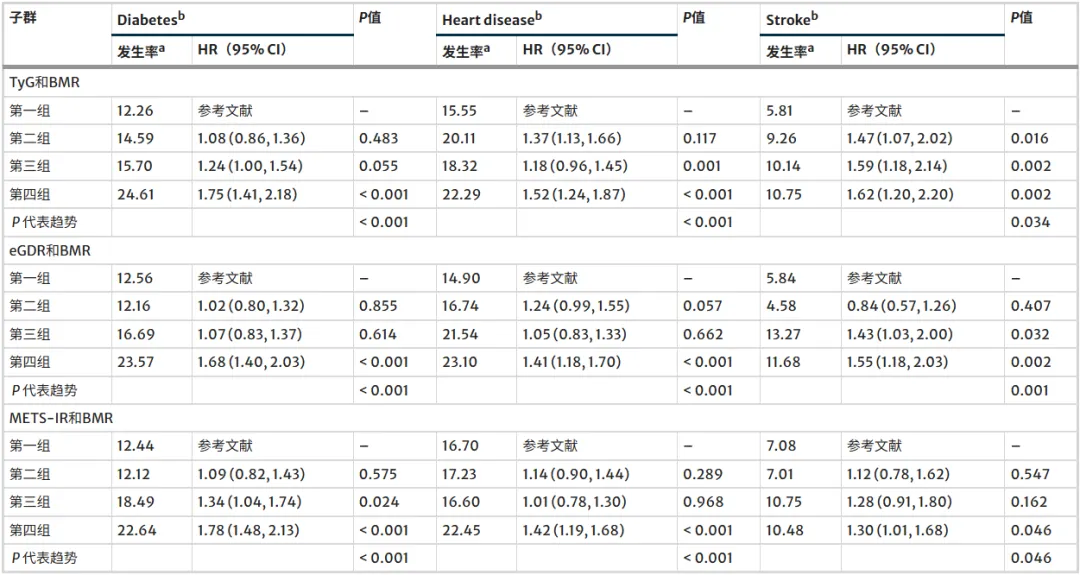1080x575 pixels.
Task: Click the Heart disease column header
Action: 492,19
